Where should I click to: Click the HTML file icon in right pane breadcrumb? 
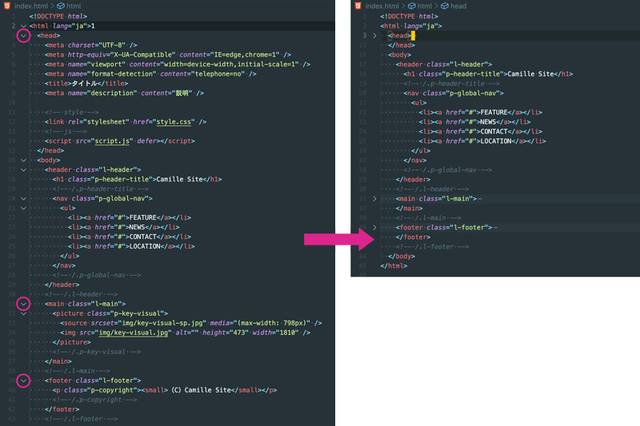click(x=358, y=5)
